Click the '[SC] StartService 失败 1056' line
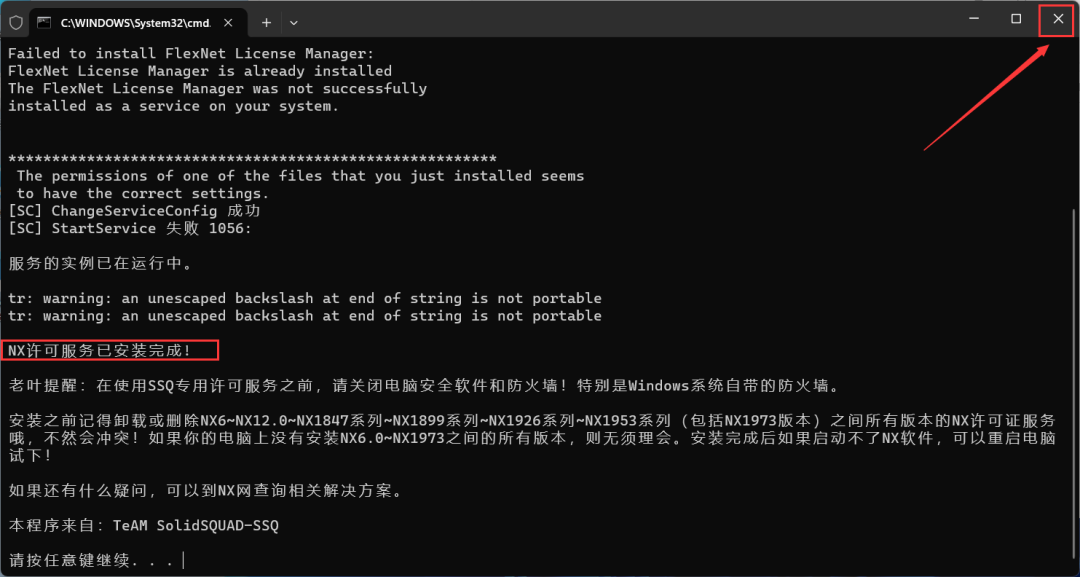Viewport: 1080px width, 577px height. coord(129,228)
